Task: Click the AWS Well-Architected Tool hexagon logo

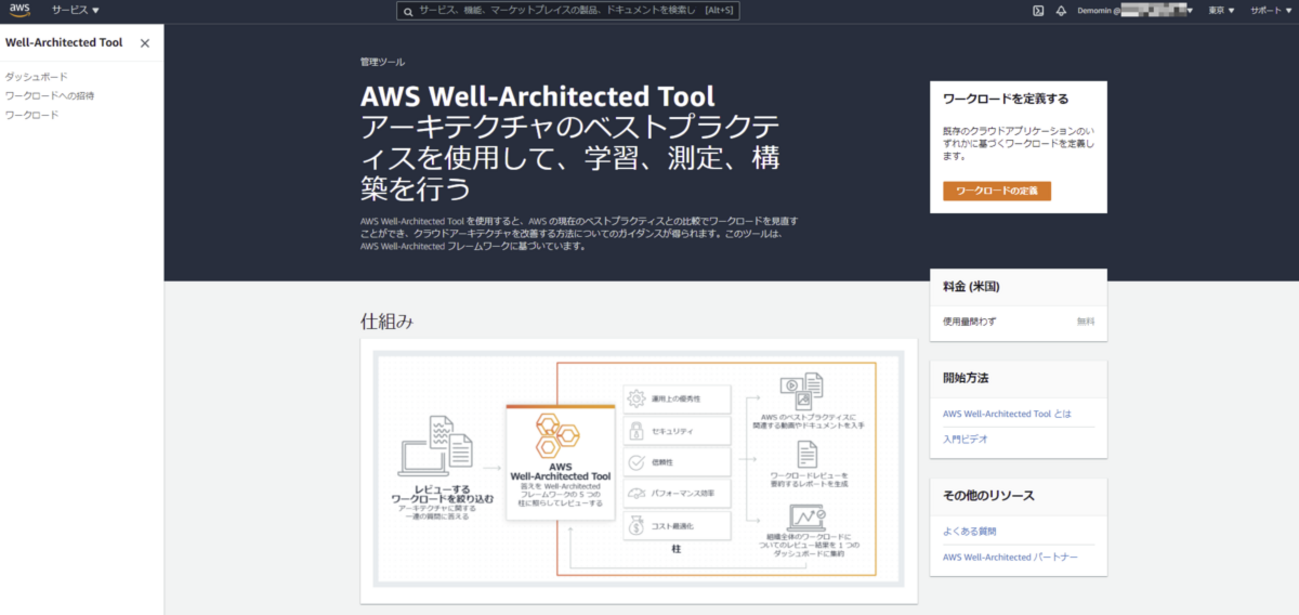Action: tap(557, 435)
